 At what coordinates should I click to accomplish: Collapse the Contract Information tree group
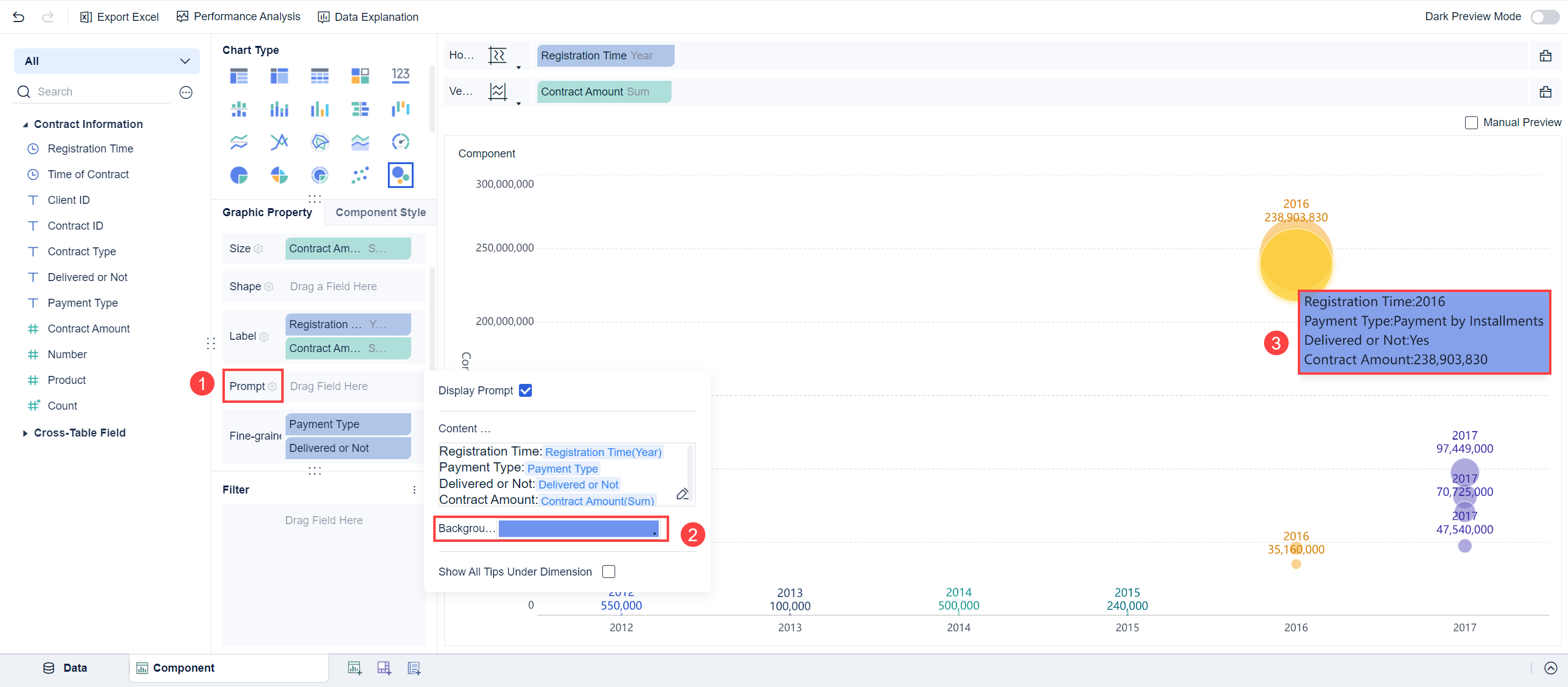(25, 124)
